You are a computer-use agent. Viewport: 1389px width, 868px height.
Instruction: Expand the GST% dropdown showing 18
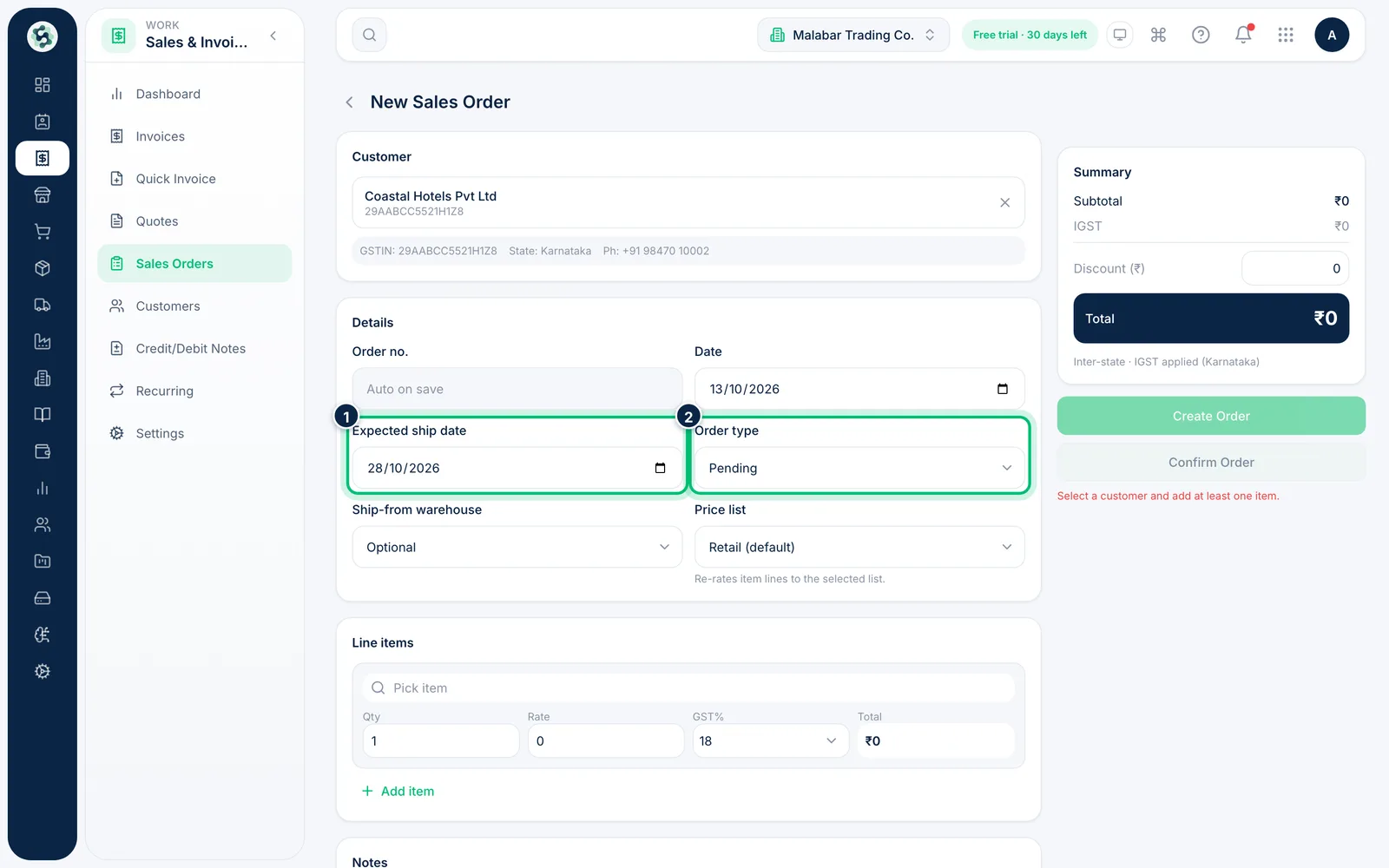tap(770, 740)
